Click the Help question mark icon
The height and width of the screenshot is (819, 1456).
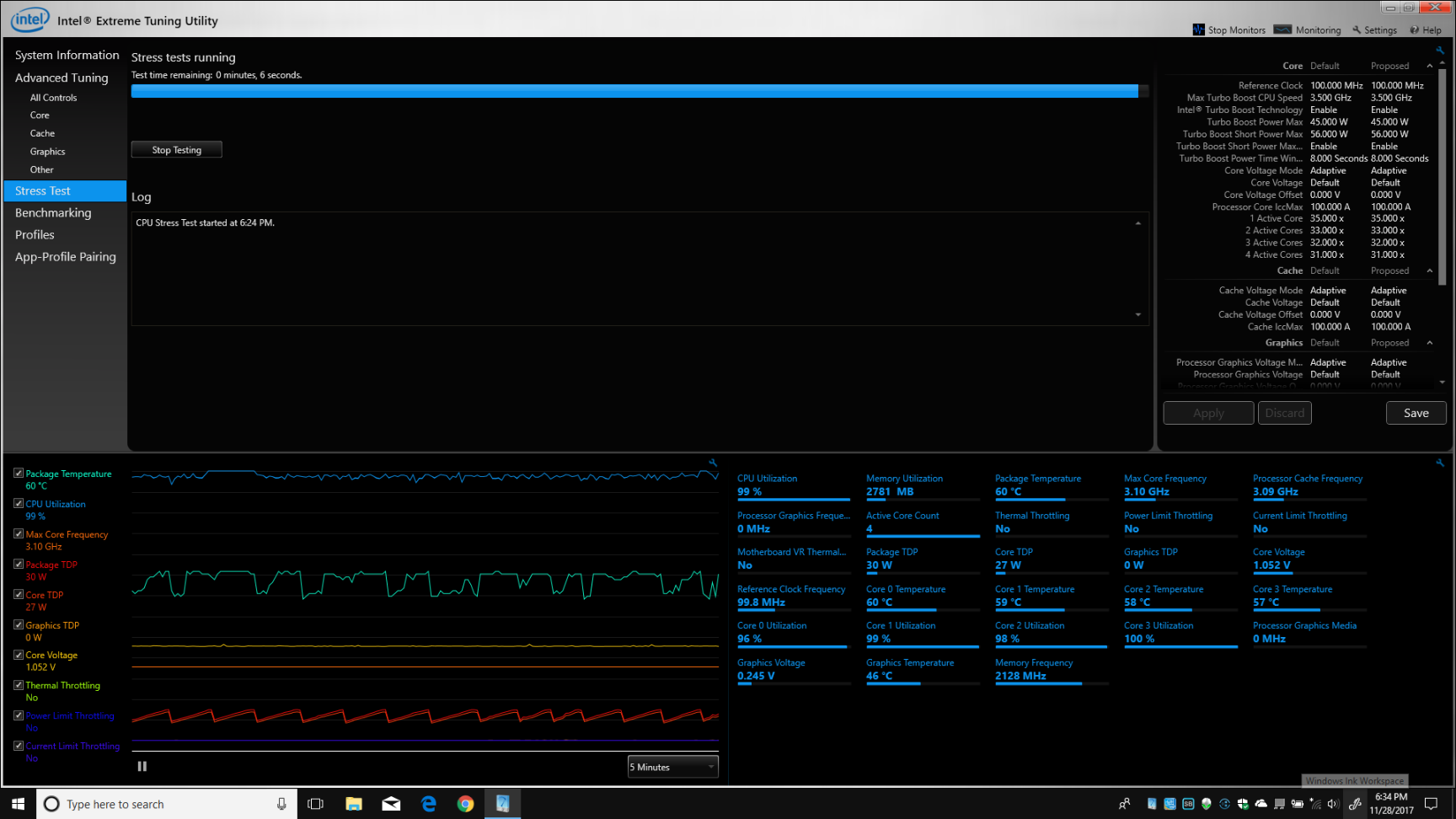click(x=1415, y=29)
